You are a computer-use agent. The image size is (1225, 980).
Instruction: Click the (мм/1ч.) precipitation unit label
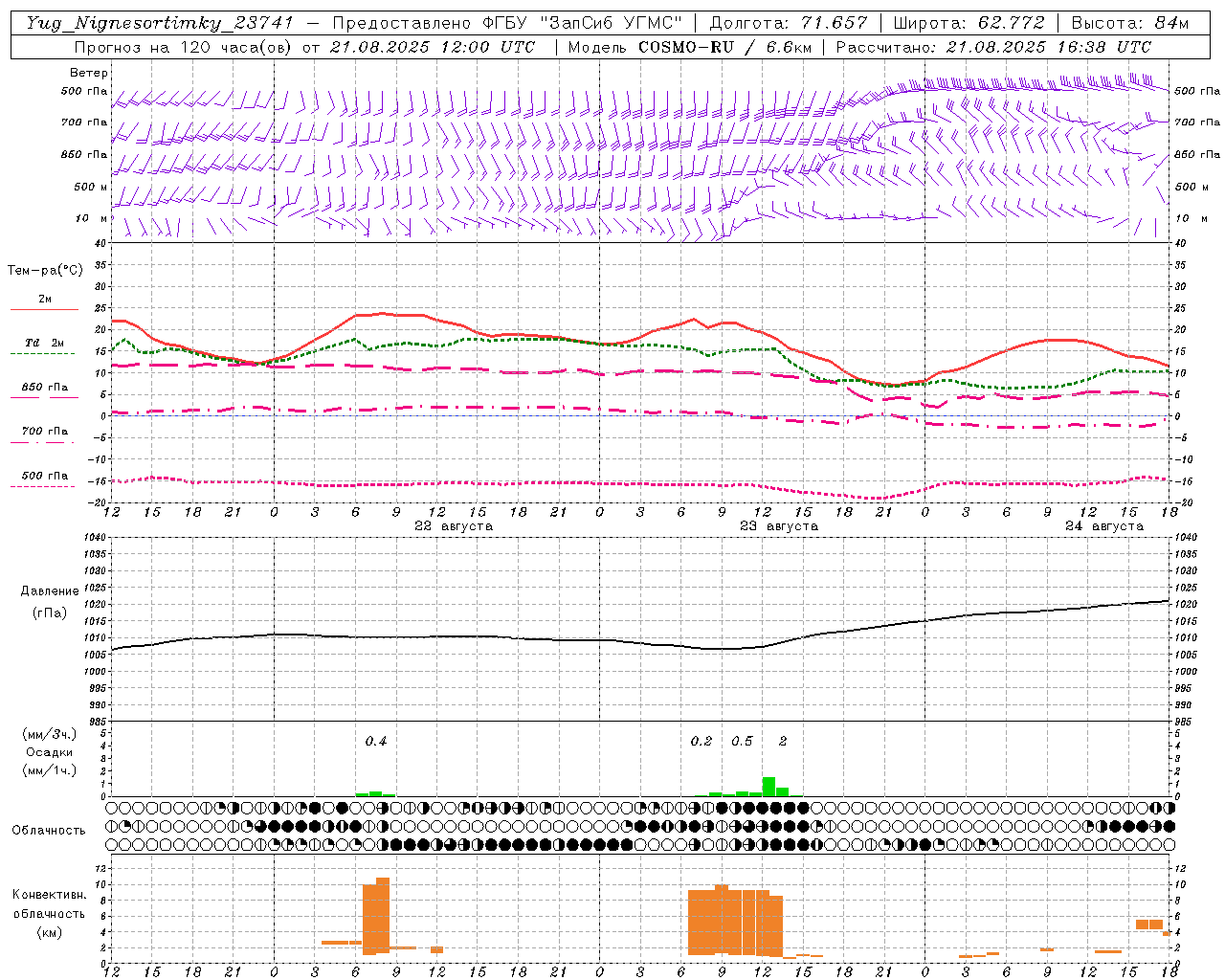click(49, 770)
